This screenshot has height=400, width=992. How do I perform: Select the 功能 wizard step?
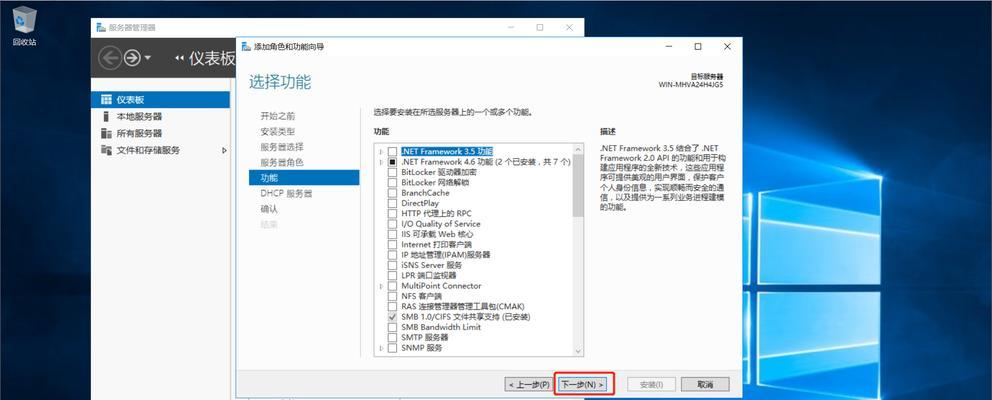(x=304, y=178)
